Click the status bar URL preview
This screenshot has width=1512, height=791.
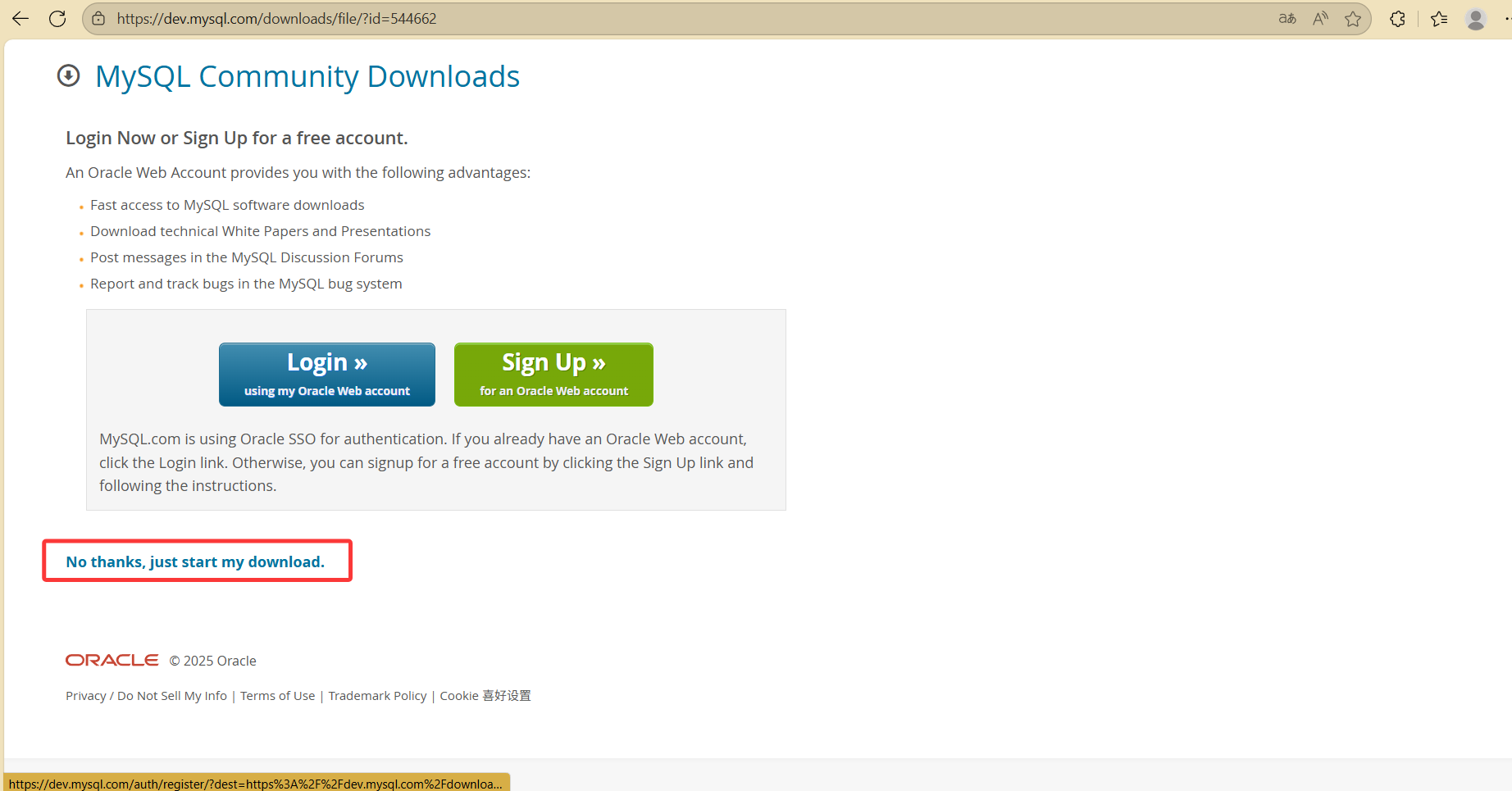(257, 784)
